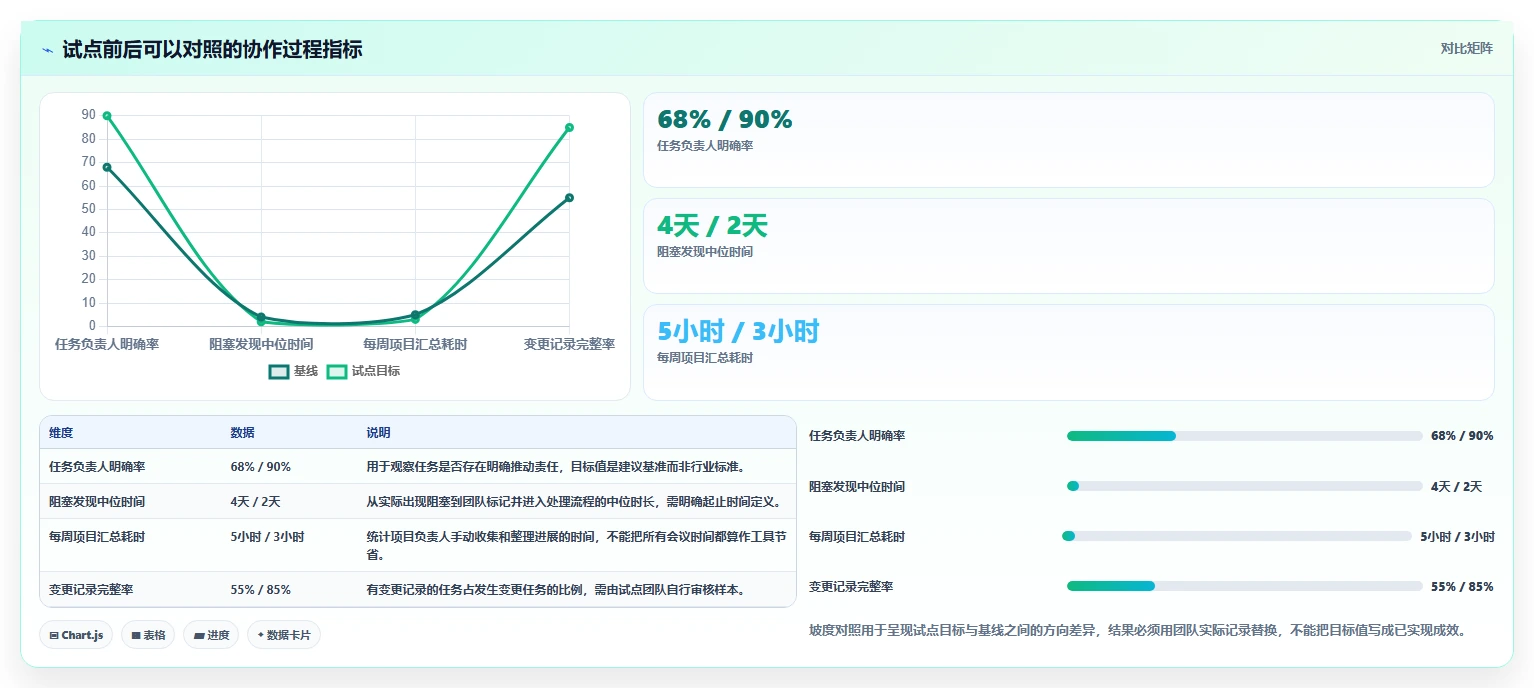The image size is (1534, 688).
Task: Click the pilot target point at 变更记录完整率
Action: (x=569, y=127)
